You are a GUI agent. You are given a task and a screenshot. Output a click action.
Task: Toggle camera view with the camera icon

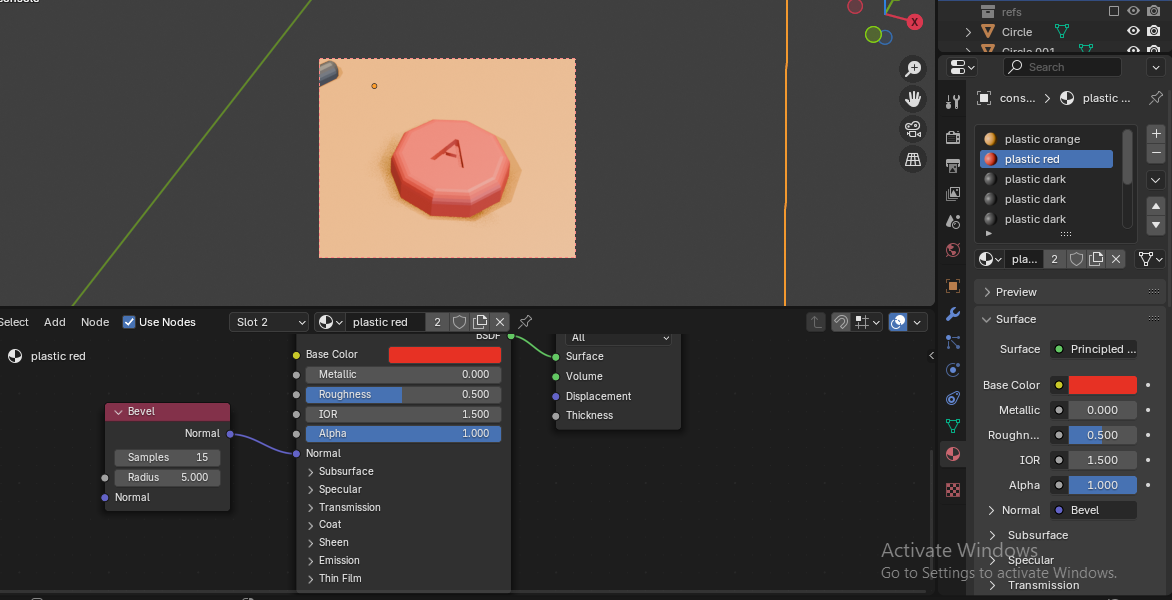913,129
